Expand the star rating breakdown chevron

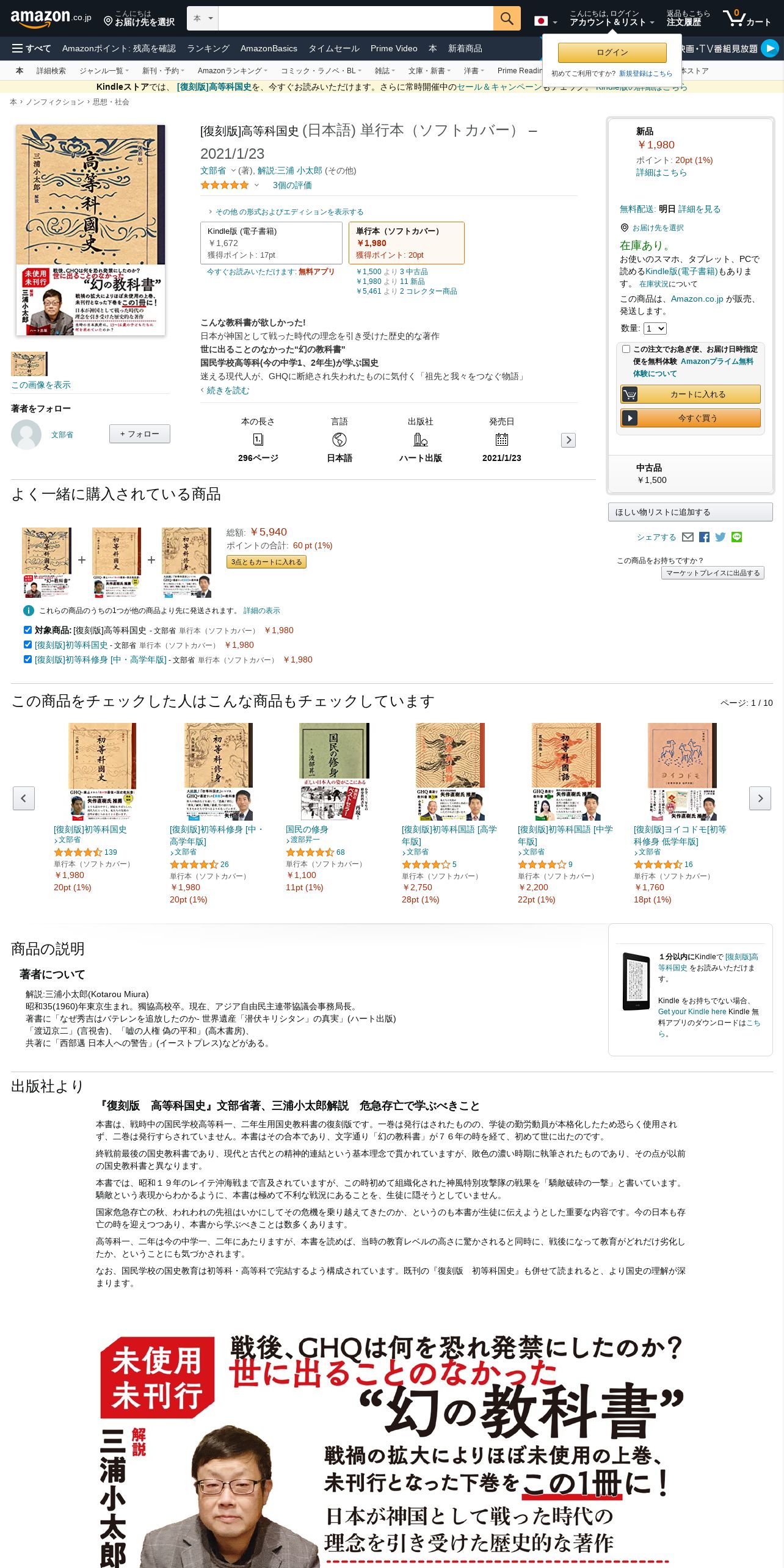(256, 185)
